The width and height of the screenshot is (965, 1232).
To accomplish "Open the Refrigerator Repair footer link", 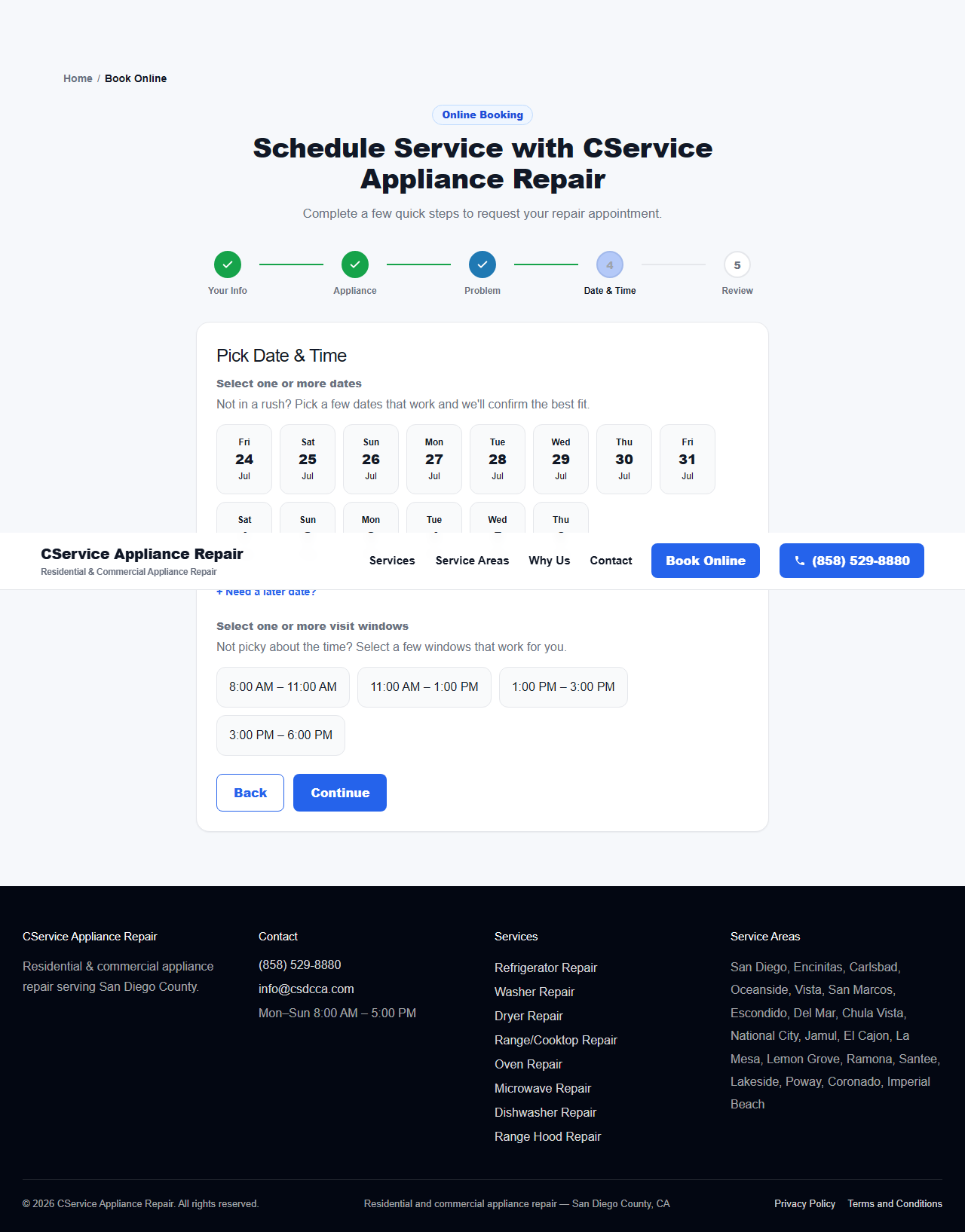I will point(546,968).
